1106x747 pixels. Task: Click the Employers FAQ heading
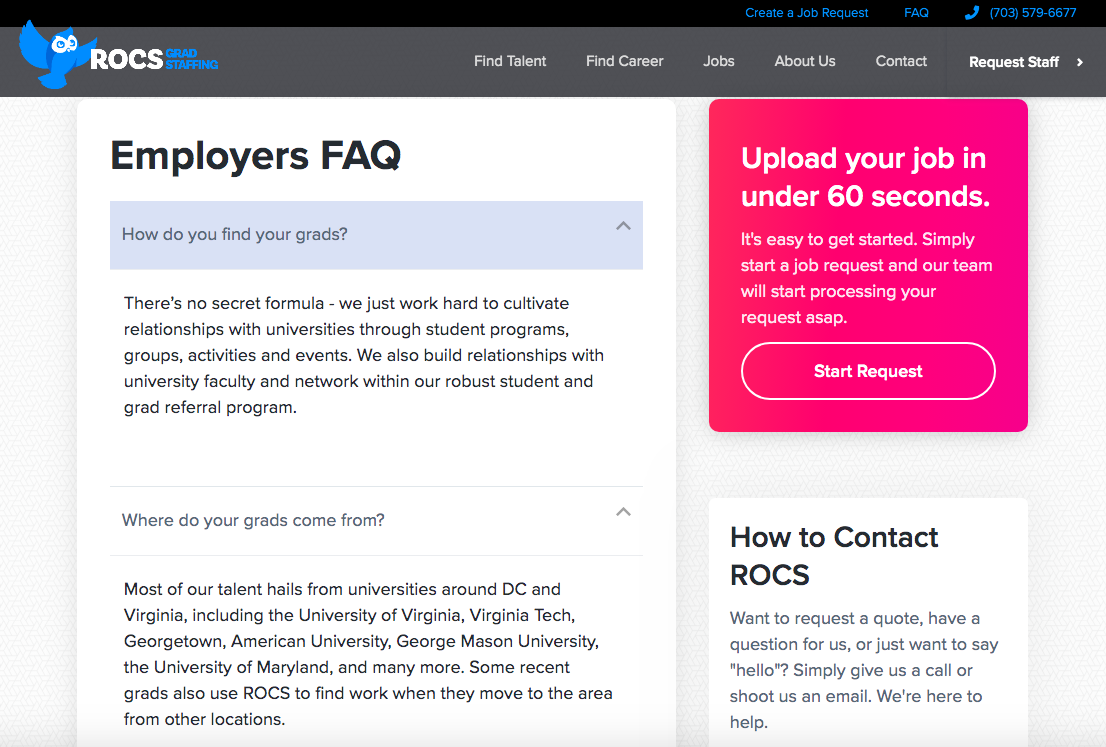coord(255,155)
